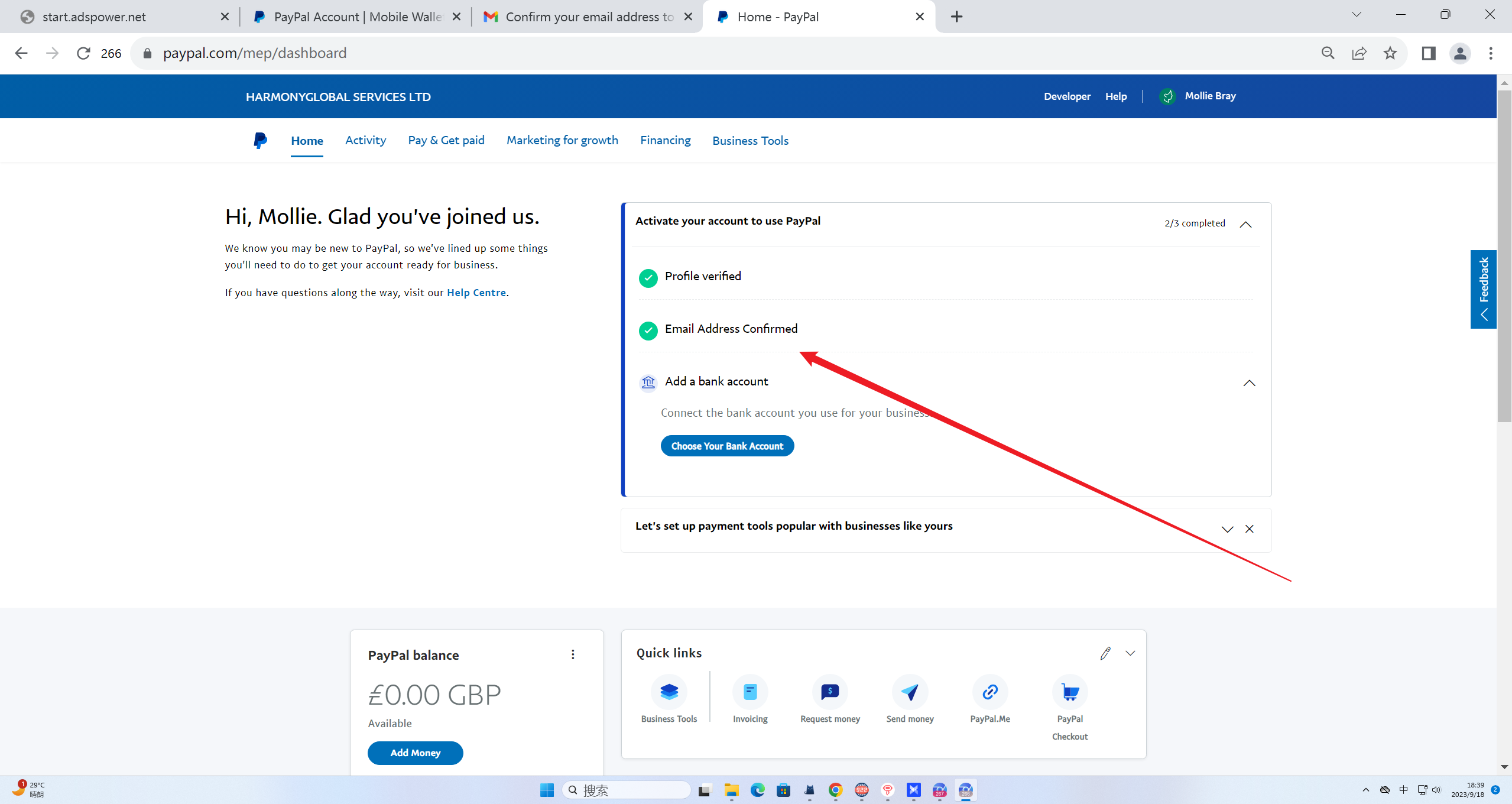Click the Send money paper plane icon

point(910,692)
